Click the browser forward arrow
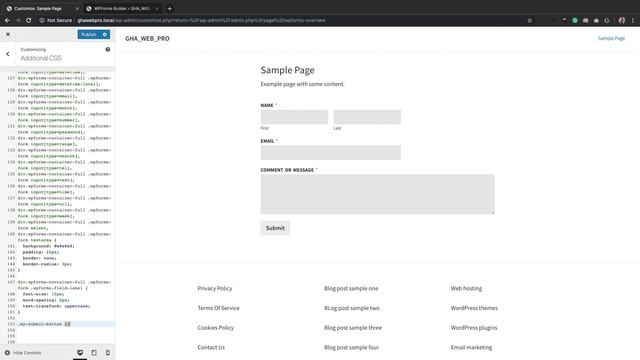 [x=18, y=20]
